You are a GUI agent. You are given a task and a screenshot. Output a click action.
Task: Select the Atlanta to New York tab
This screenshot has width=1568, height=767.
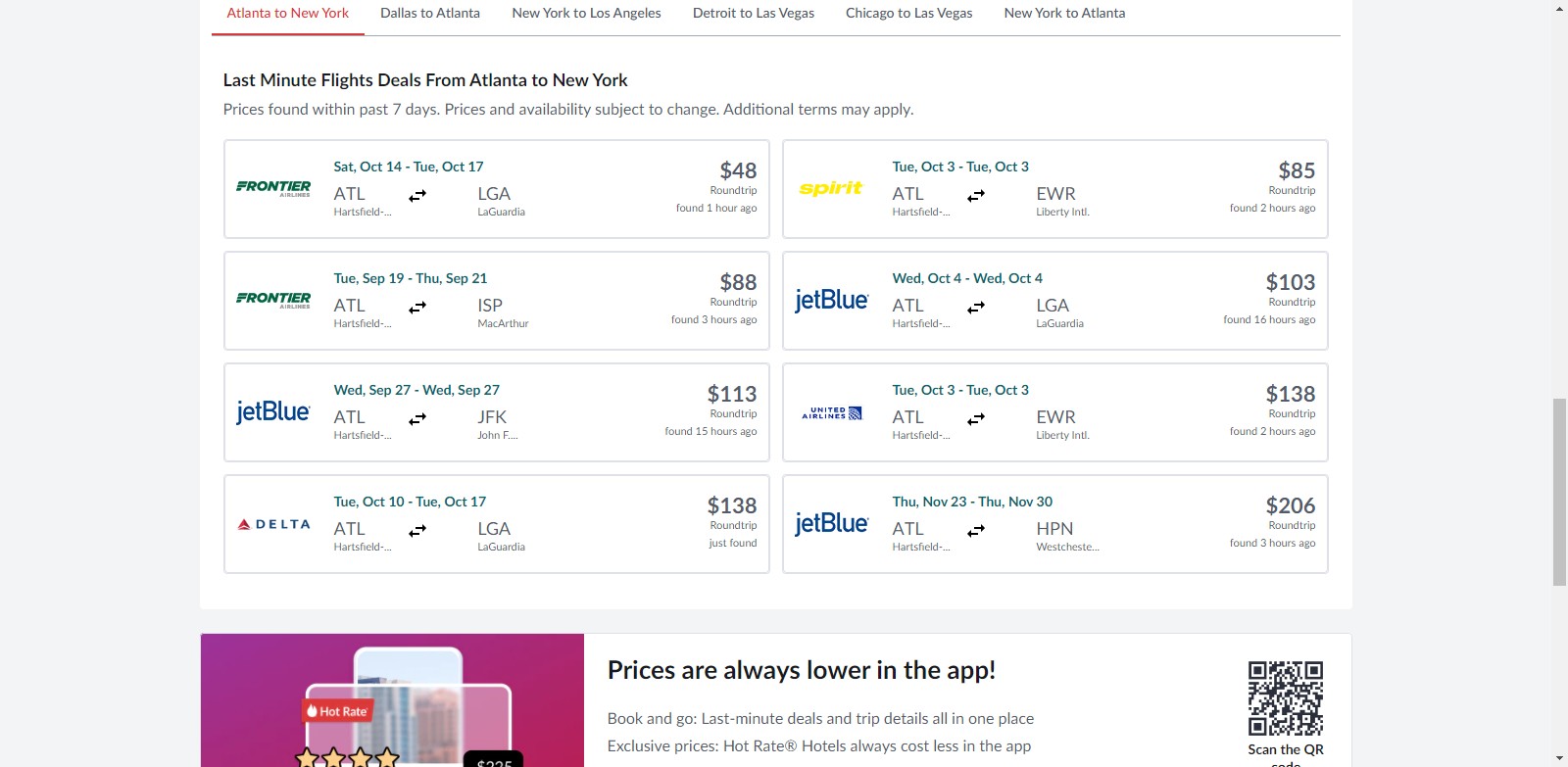click(x=287, y=14)
